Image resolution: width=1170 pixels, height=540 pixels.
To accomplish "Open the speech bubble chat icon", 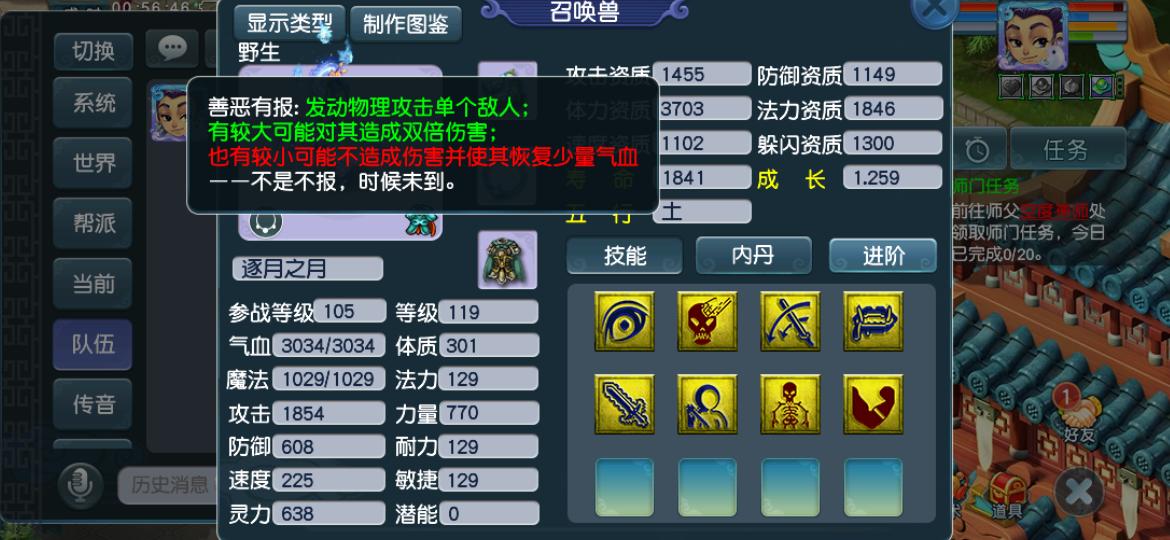I will coord(172,49).
